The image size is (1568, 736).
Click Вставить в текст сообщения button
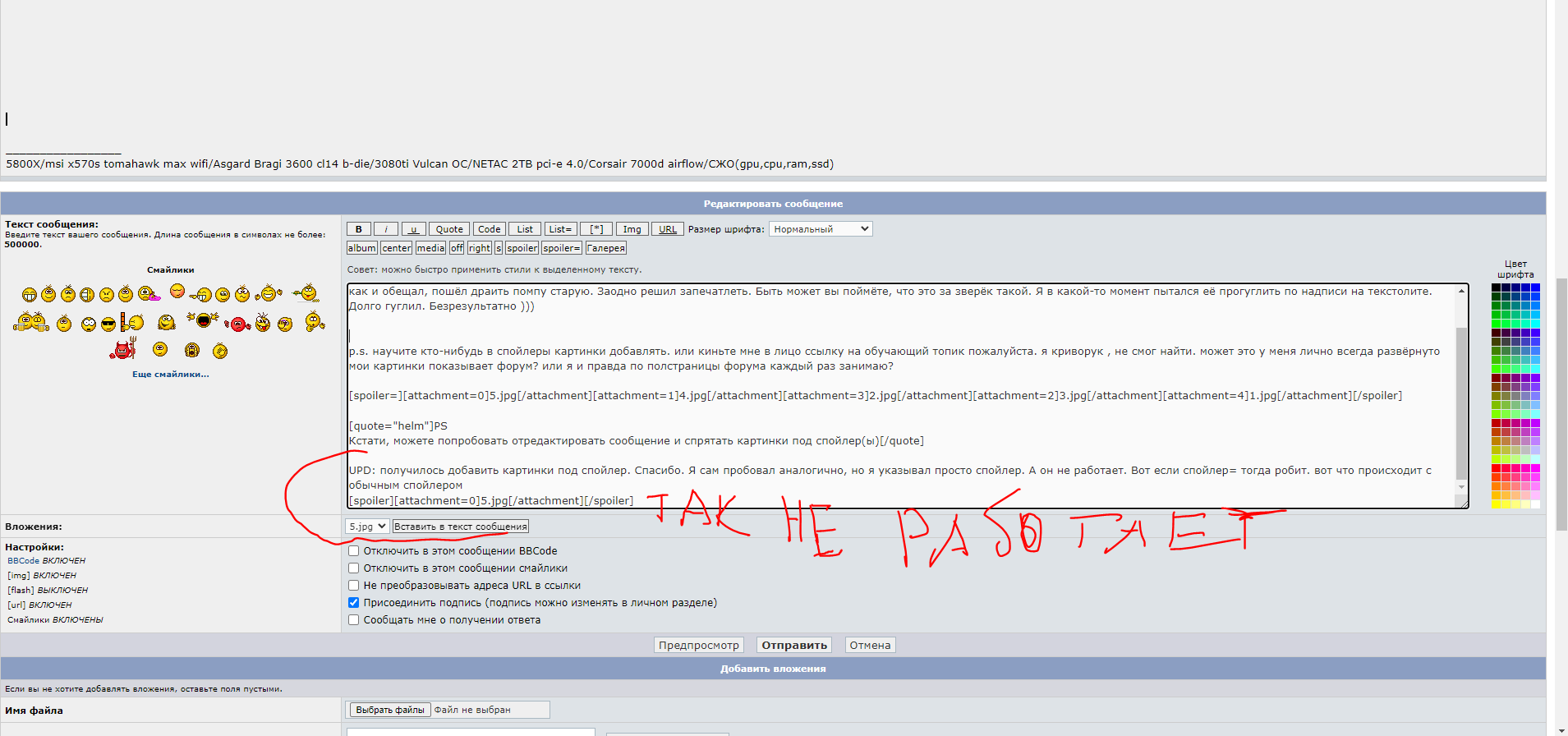pos(461,527)
